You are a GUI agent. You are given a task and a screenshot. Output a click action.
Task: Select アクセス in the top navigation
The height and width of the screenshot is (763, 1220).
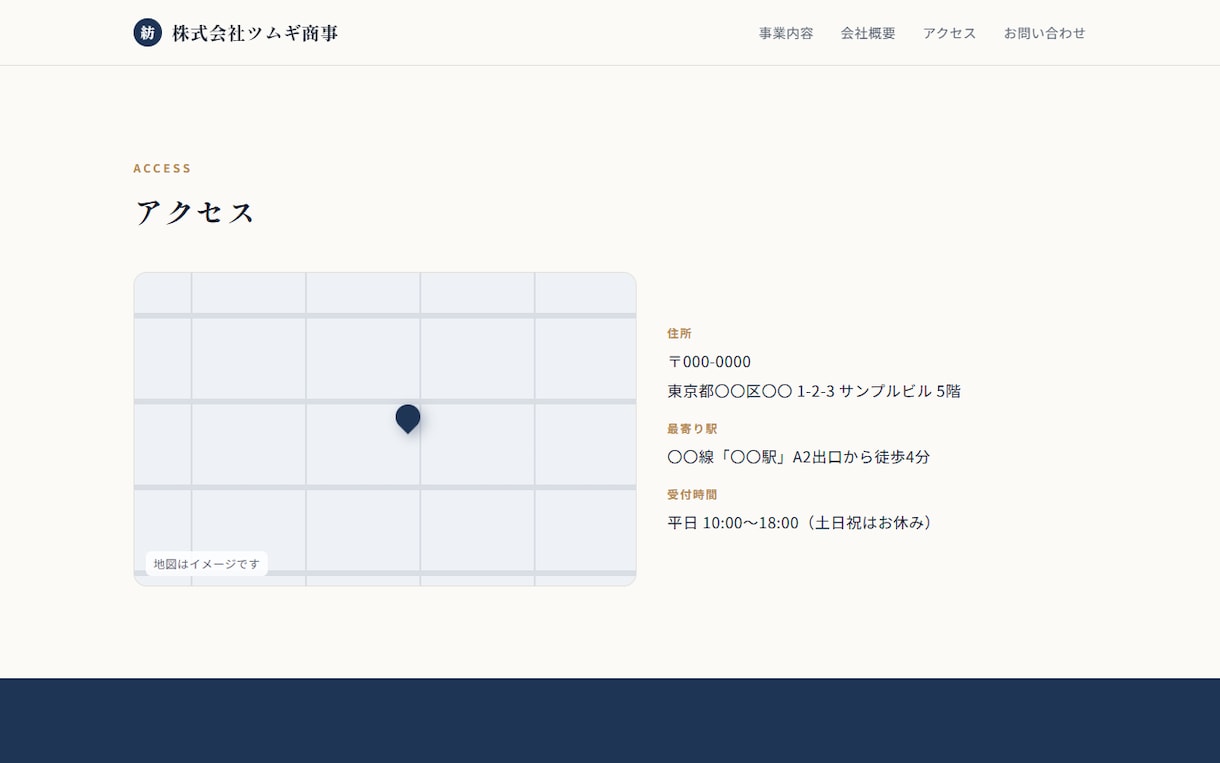(x=950, y=33)
